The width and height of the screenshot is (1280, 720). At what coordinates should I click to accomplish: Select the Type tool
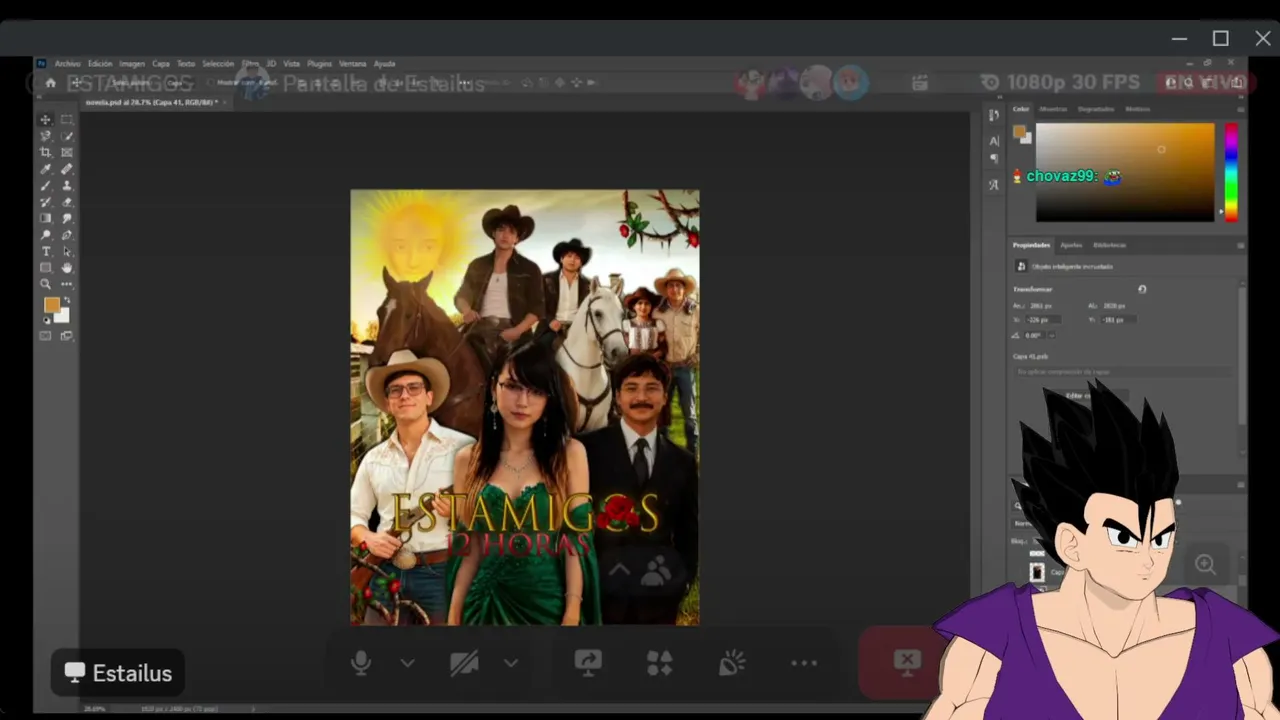(x=45, y=251)
